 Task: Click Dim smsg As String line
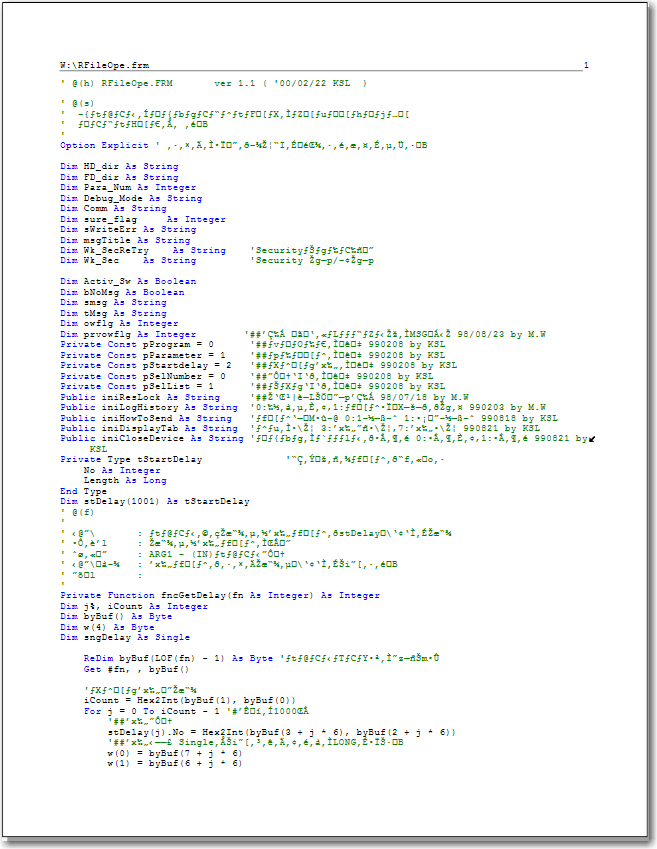click(x=113, y=303)
